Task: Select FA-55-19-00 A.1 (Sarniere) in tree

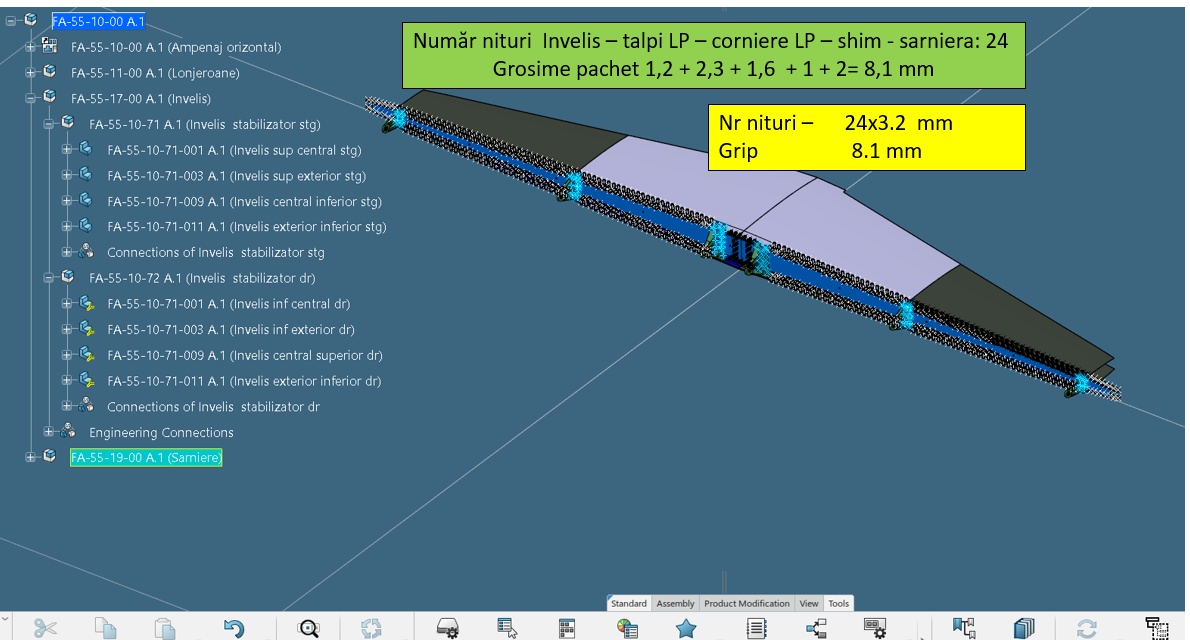Action: (146, 458)
